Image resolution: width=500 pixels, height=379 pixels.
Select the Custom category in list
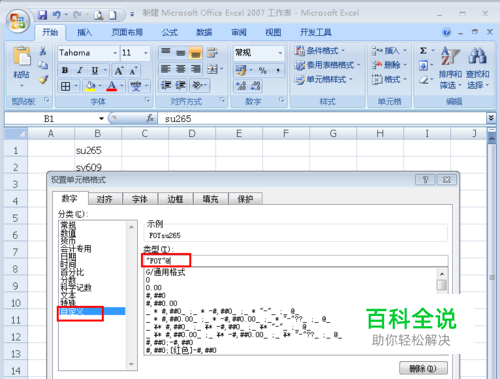[x=92, y=311]
